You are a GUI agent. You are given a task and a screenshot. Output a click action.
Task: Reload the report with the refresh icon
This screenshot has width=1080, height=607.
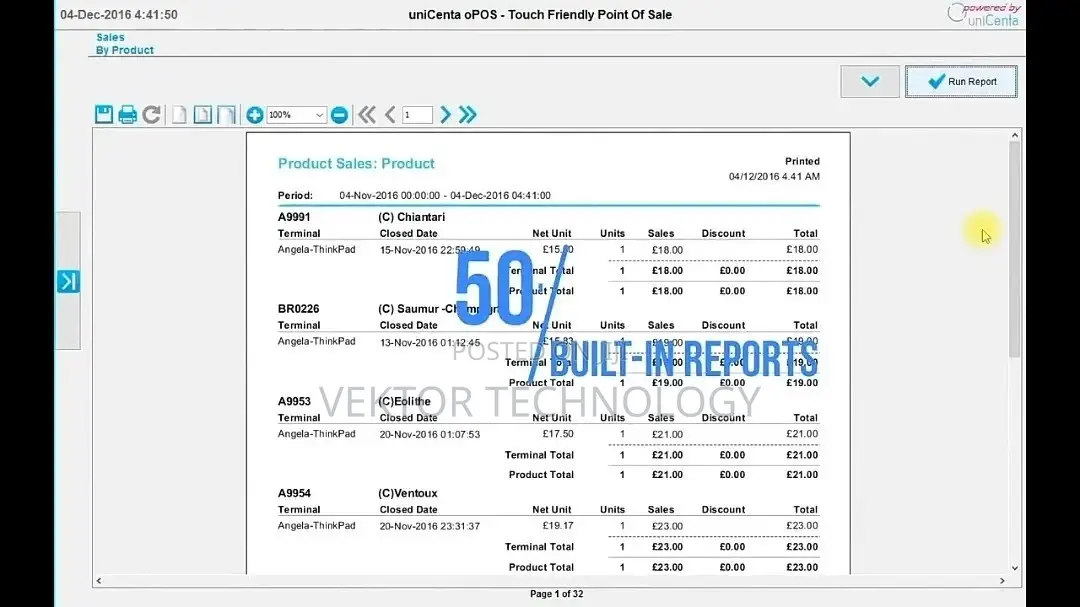[x=152, y=114]
